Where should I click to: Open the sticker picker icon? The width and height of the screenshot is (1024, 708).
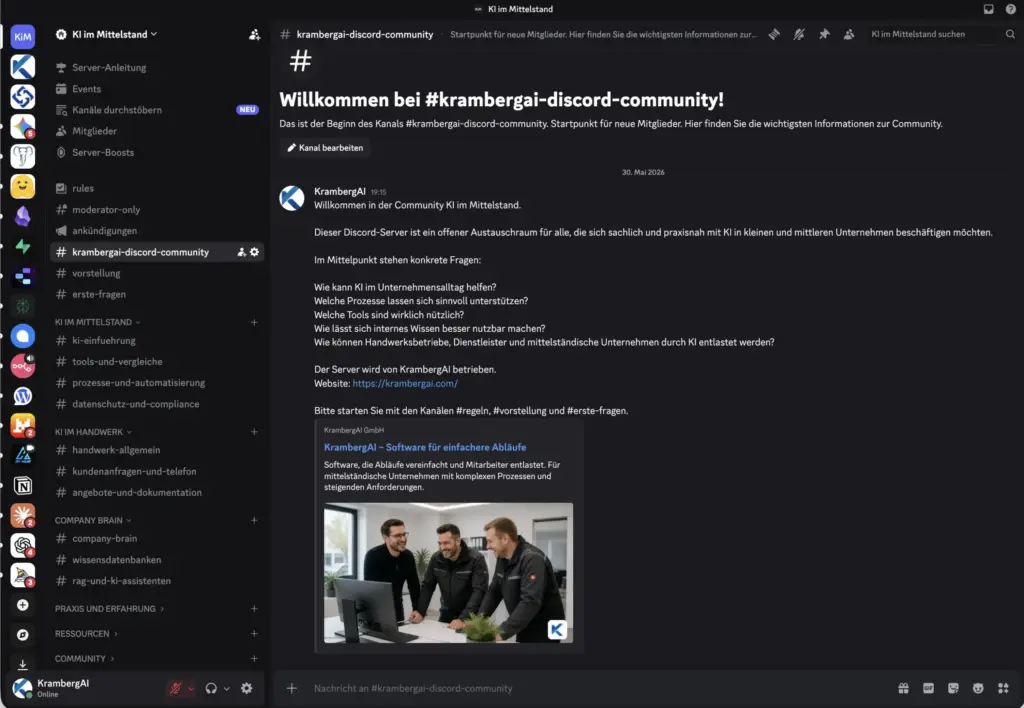[x=953, y=688]
